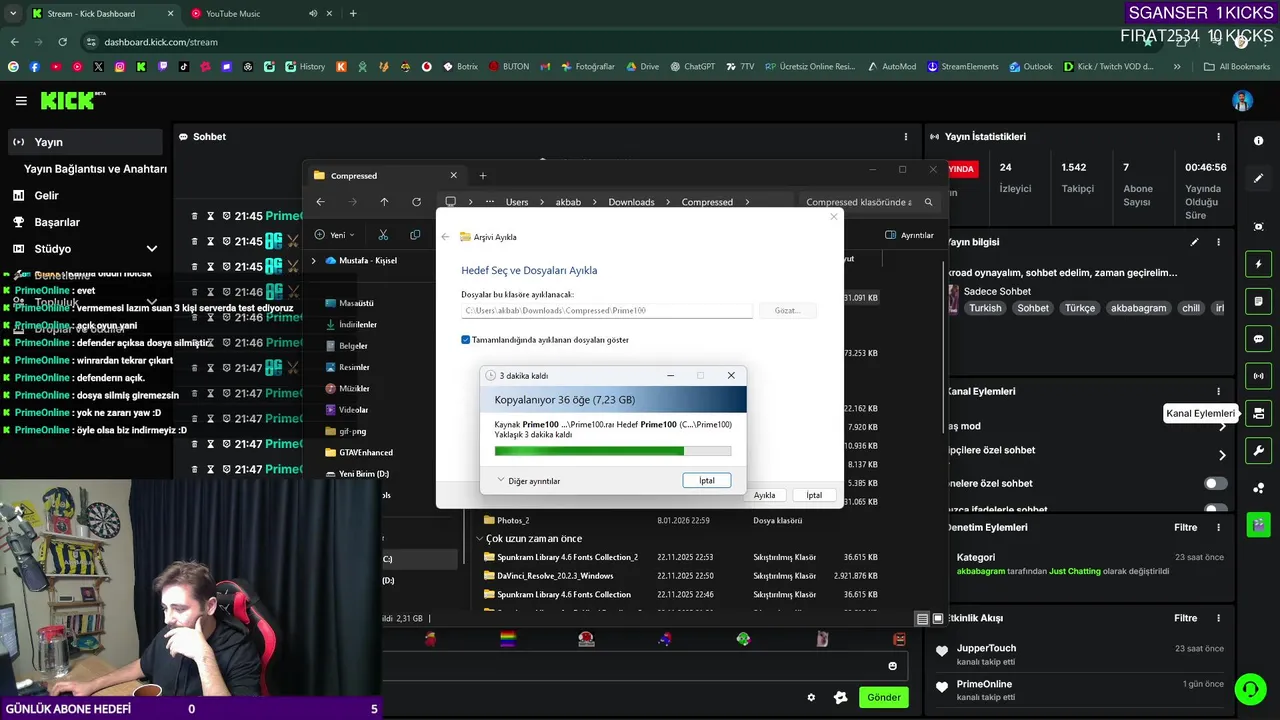Open Yayın İstatistikleri three-dot menu
This screenshot has width=1280, height=720.
pos(1218,137)
